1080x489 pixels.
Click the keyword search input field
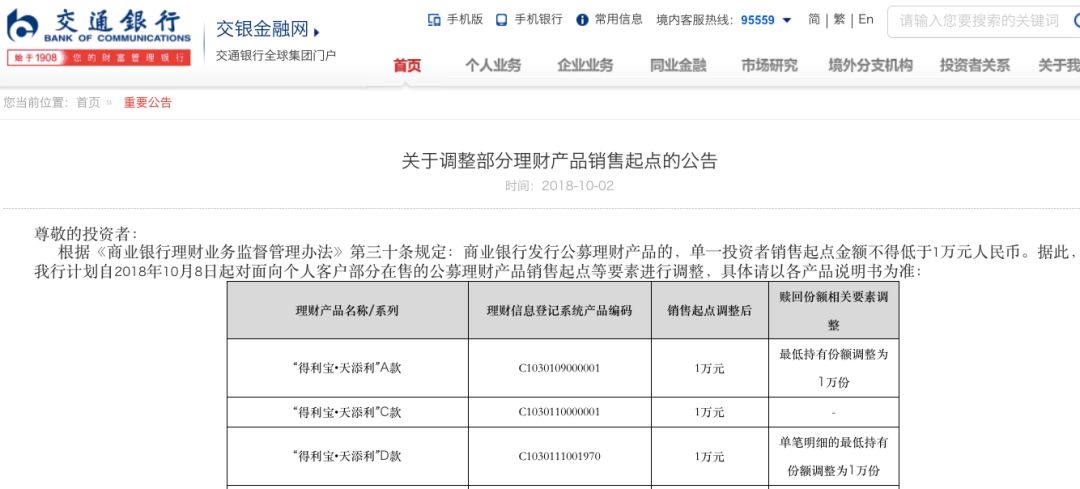pyautogui.click(x=984, y=21)
